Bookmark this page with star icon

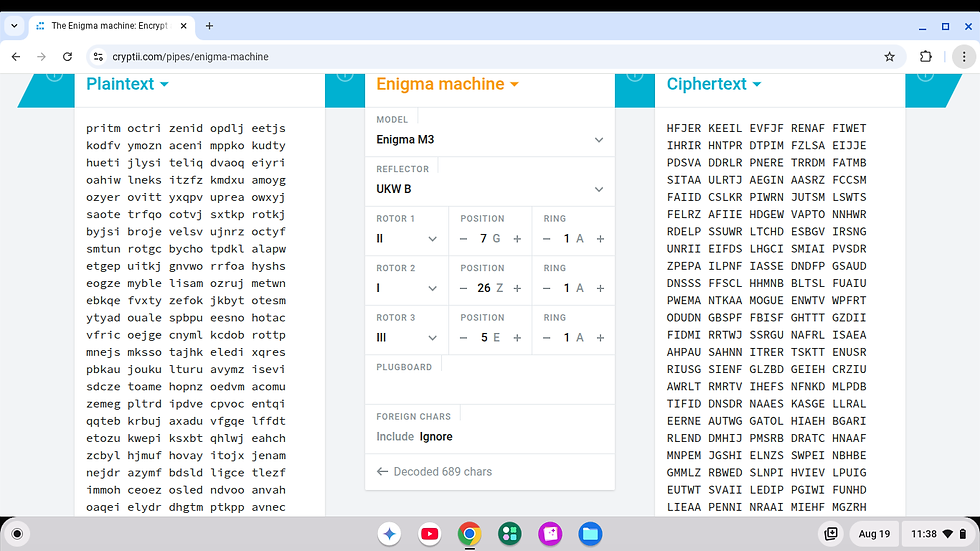[889, 57]
